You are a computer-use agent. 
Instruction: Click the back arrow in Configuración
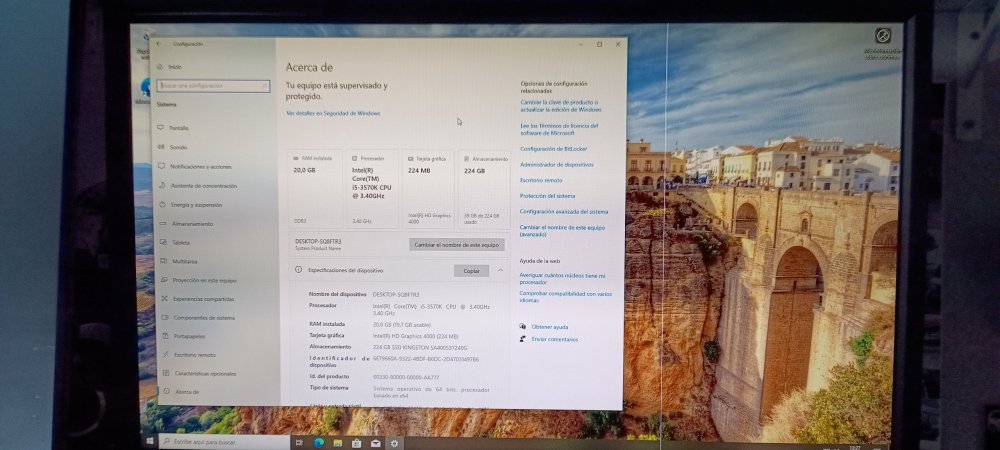[158, 44]
